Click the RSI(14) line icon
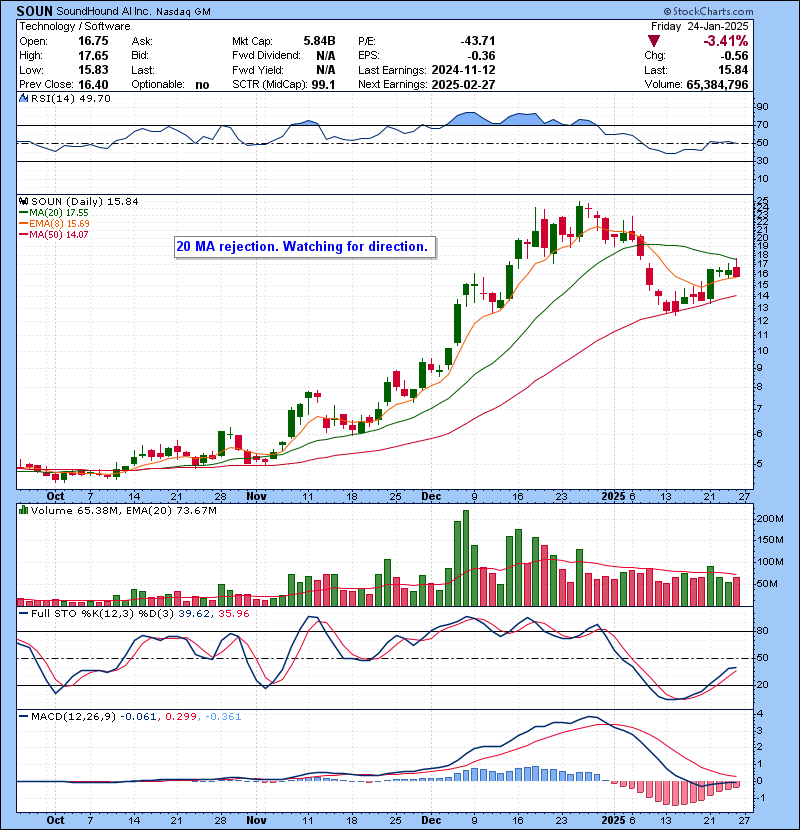 pyautogui.click(x=23, y=100)
